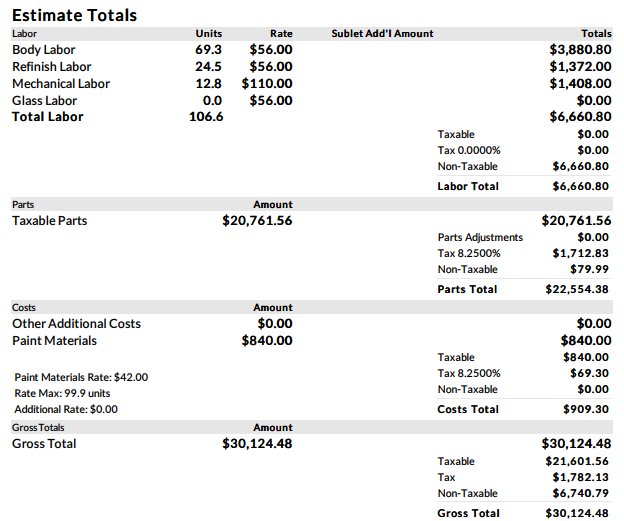Click the Estimate Totals heading
This screenshot has width=624, height=521.
75,15
